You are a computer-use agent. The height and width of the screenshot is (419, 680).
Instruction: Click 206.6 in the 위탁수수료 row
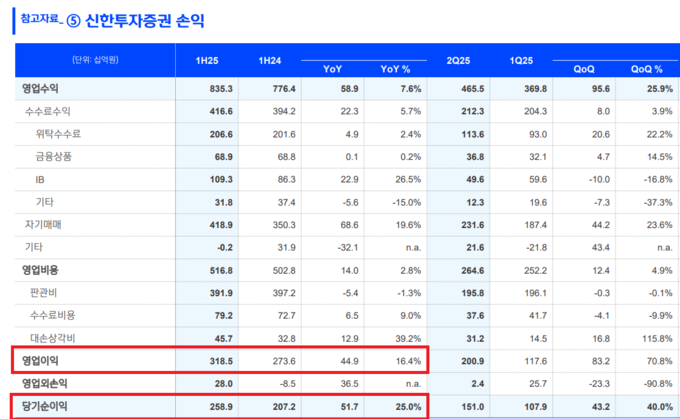221,134
